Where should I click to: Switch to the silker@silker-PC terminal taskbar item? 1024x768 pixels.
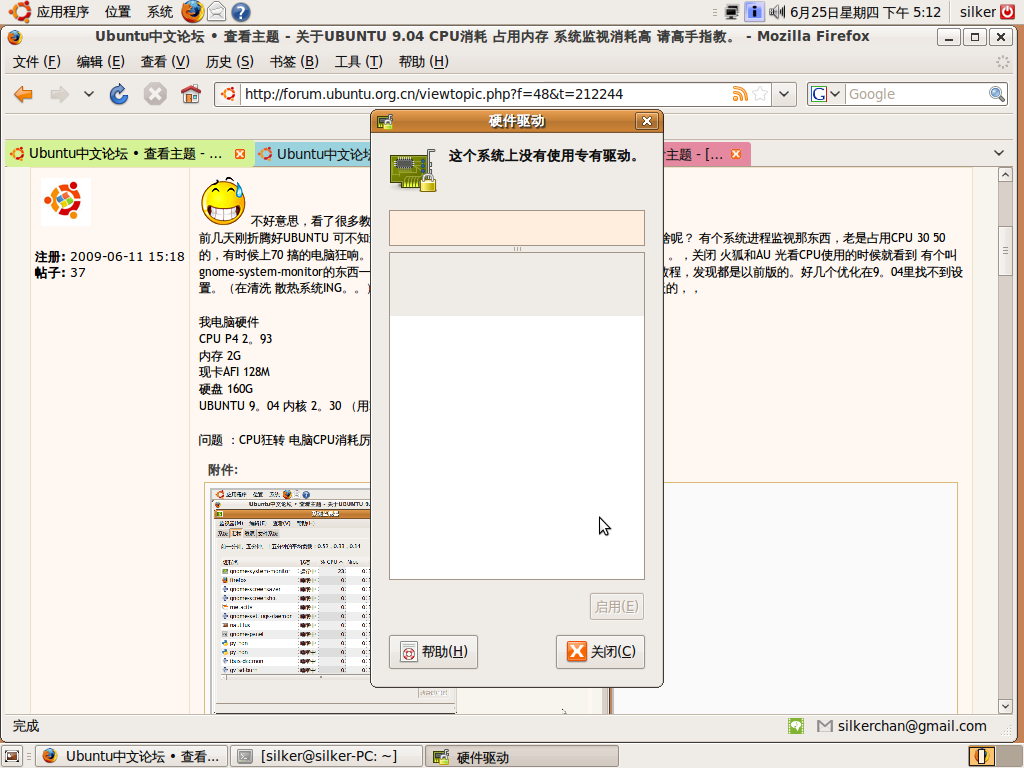click(327, 756)
